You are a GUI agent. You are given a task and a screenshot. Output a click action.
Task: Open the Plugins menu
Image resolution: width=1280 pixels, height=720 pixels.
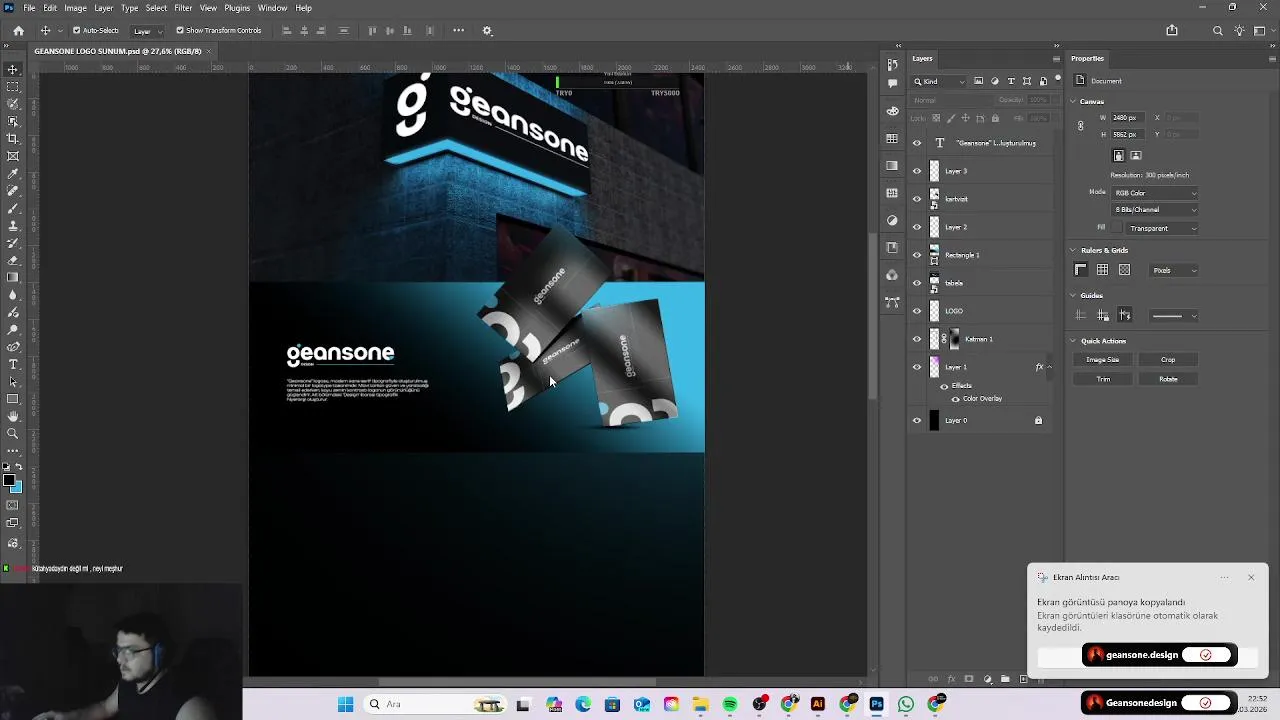237,8
